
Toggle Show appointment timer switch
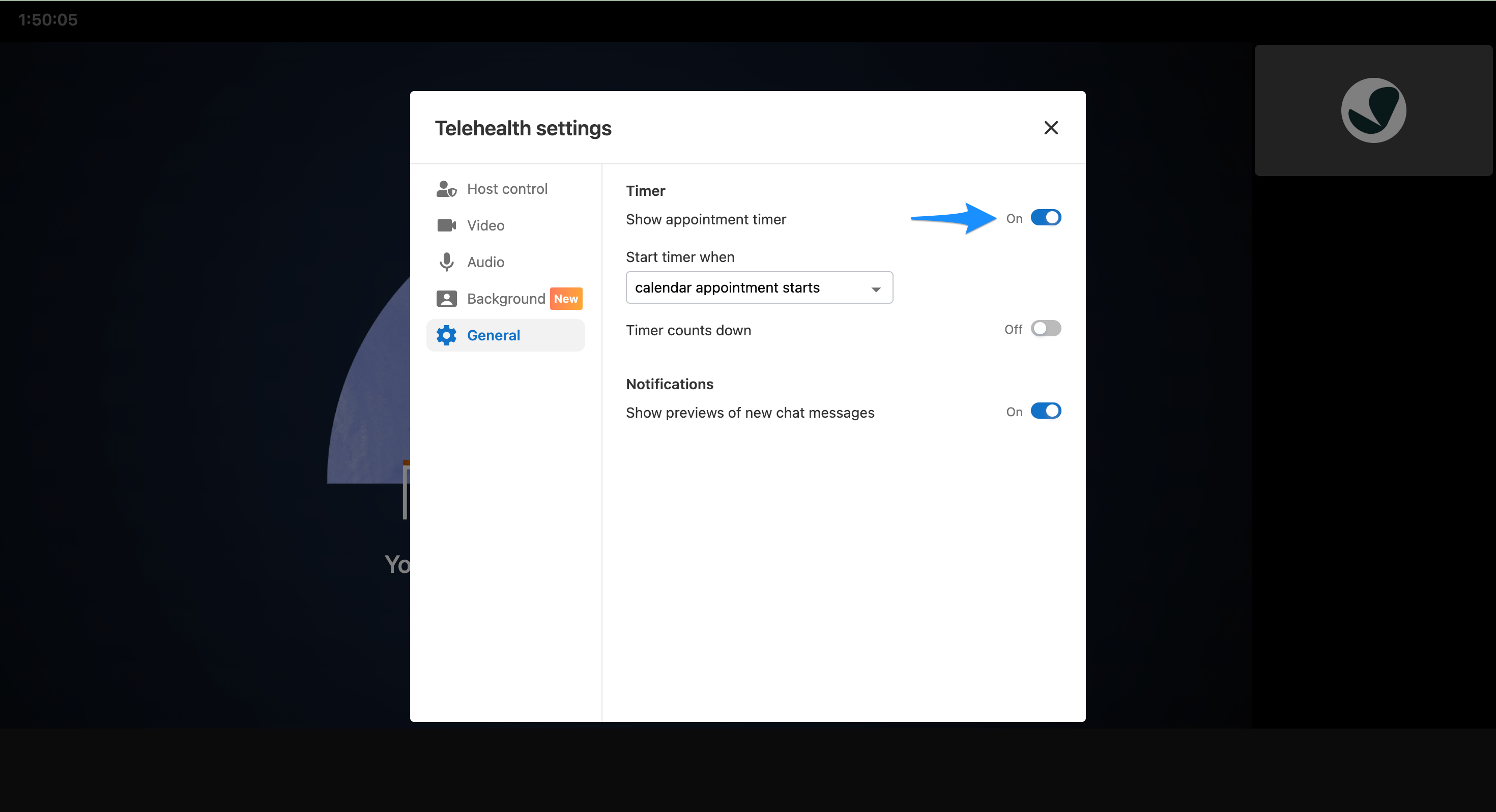[1045, 218]
